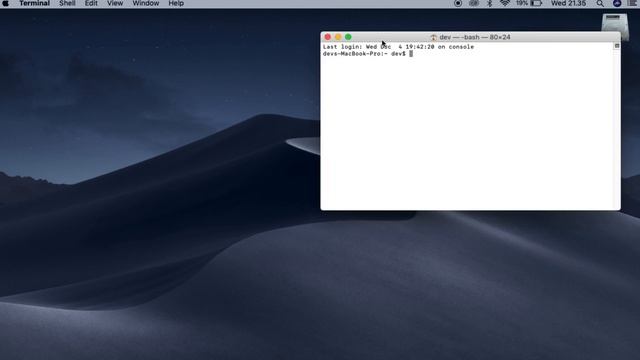This screenshot has width=640, height=360.
Task: Open the Shell menu
Action: click(67, 3)
